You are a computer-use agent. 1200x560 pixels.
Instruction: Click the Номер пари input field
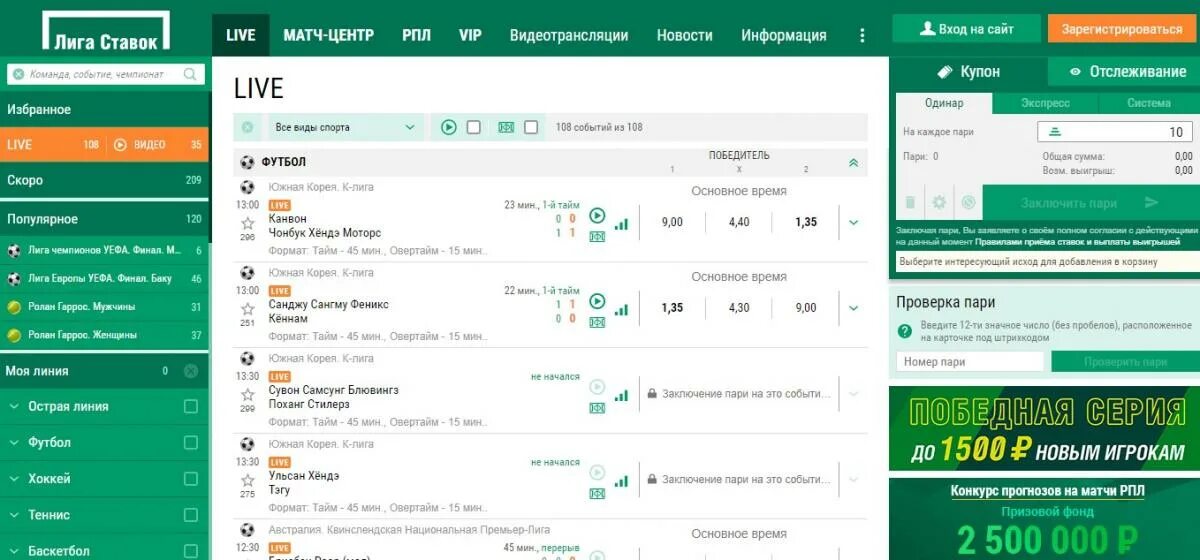click(970, 362)
